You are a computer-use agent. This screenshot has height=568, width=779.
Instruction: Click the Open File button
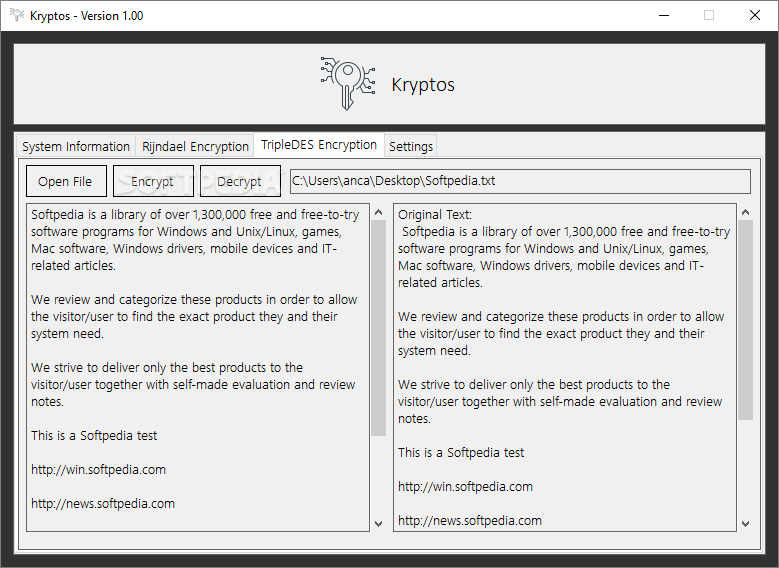(x=66, y=181)
